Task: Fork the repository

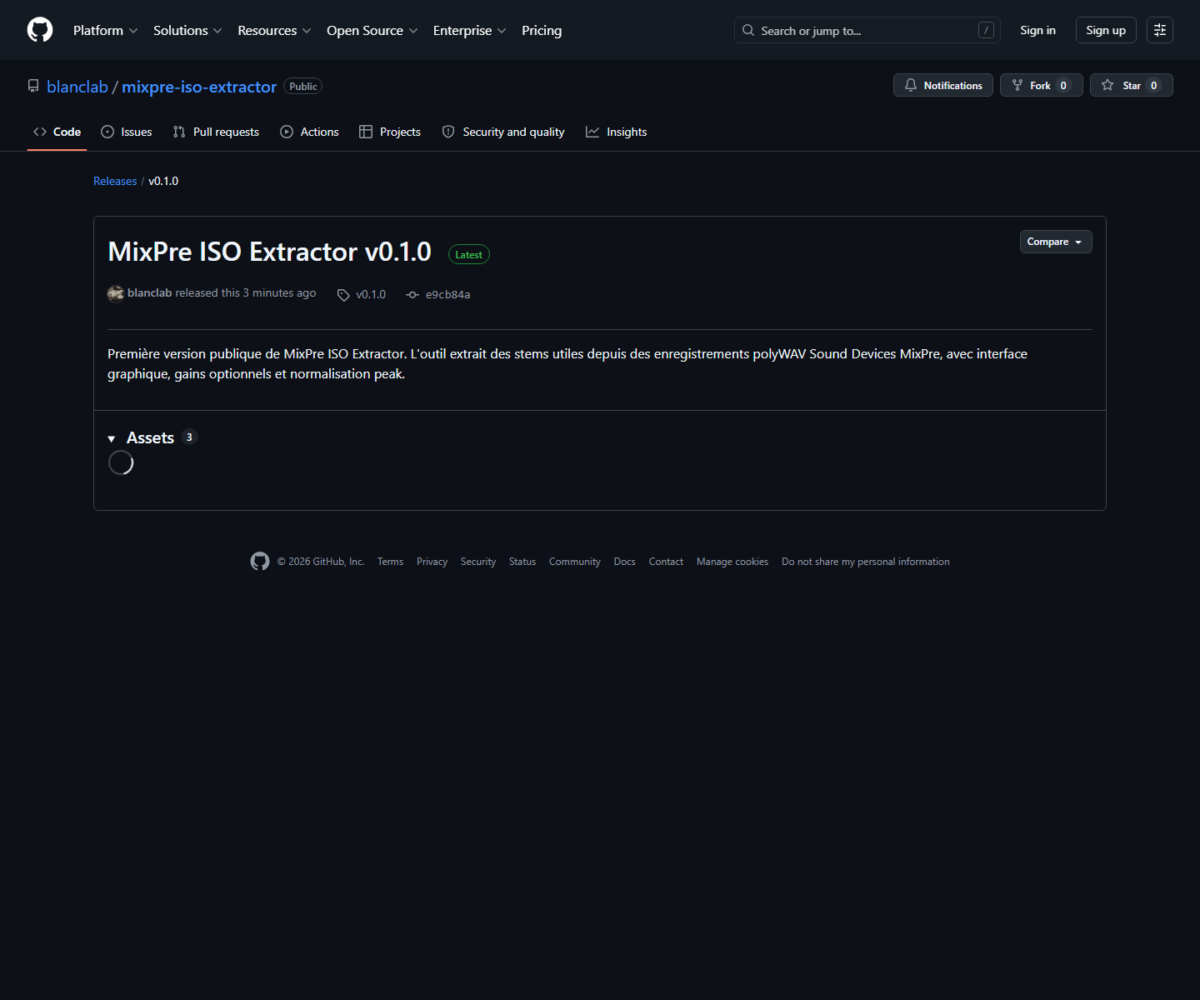Action: 1041,85
